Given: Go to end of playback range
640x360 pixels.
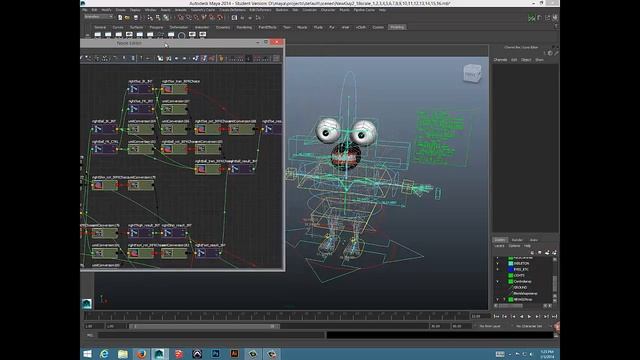Looking at the screenshot, I should tap(554, 317).
